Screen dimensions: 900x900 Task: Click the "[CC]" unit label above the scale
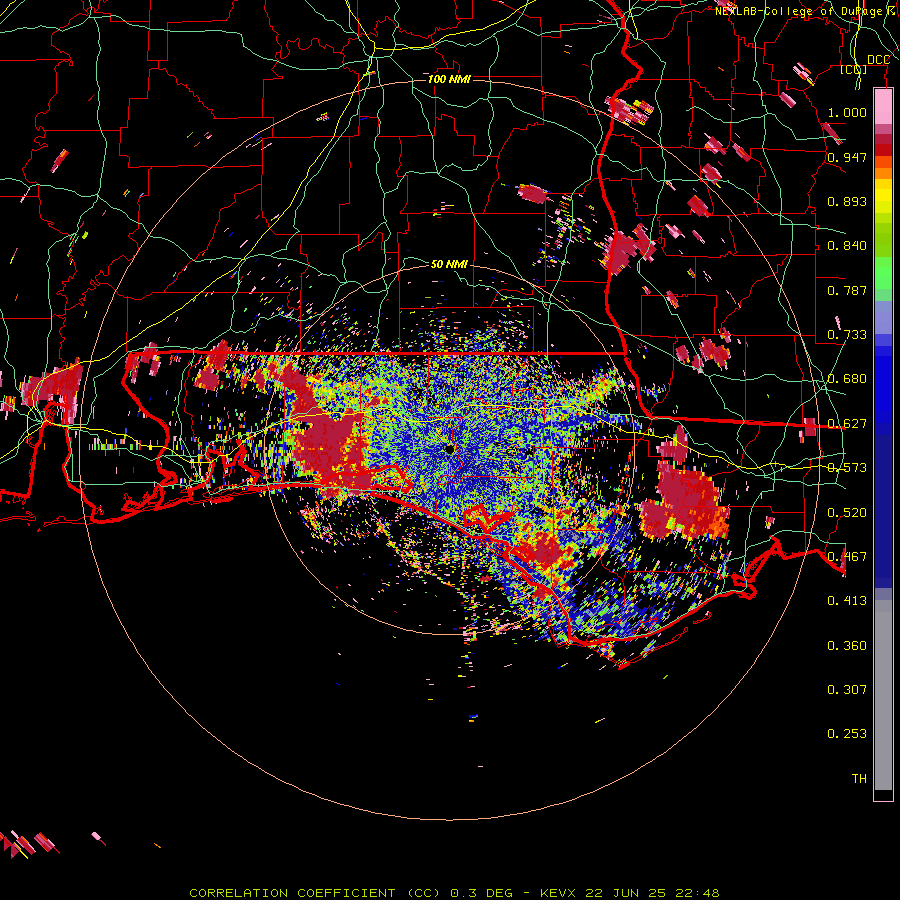click(854, 69)
